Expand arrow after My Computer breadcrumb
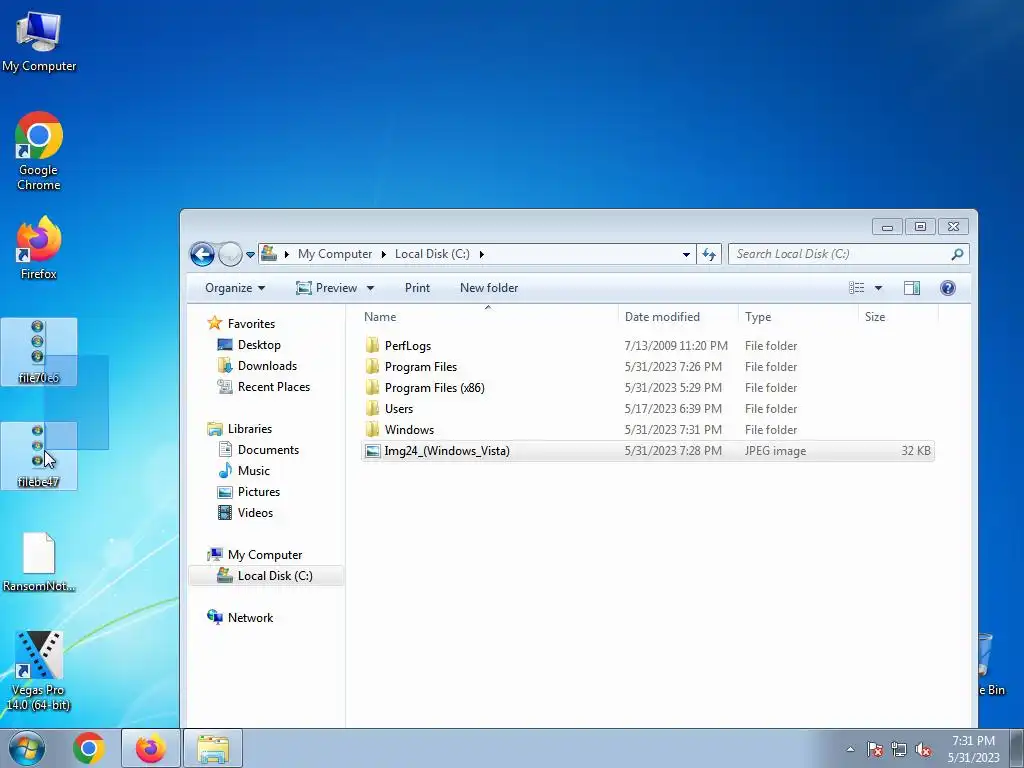 pyautogui.click(x=384, y=254)
